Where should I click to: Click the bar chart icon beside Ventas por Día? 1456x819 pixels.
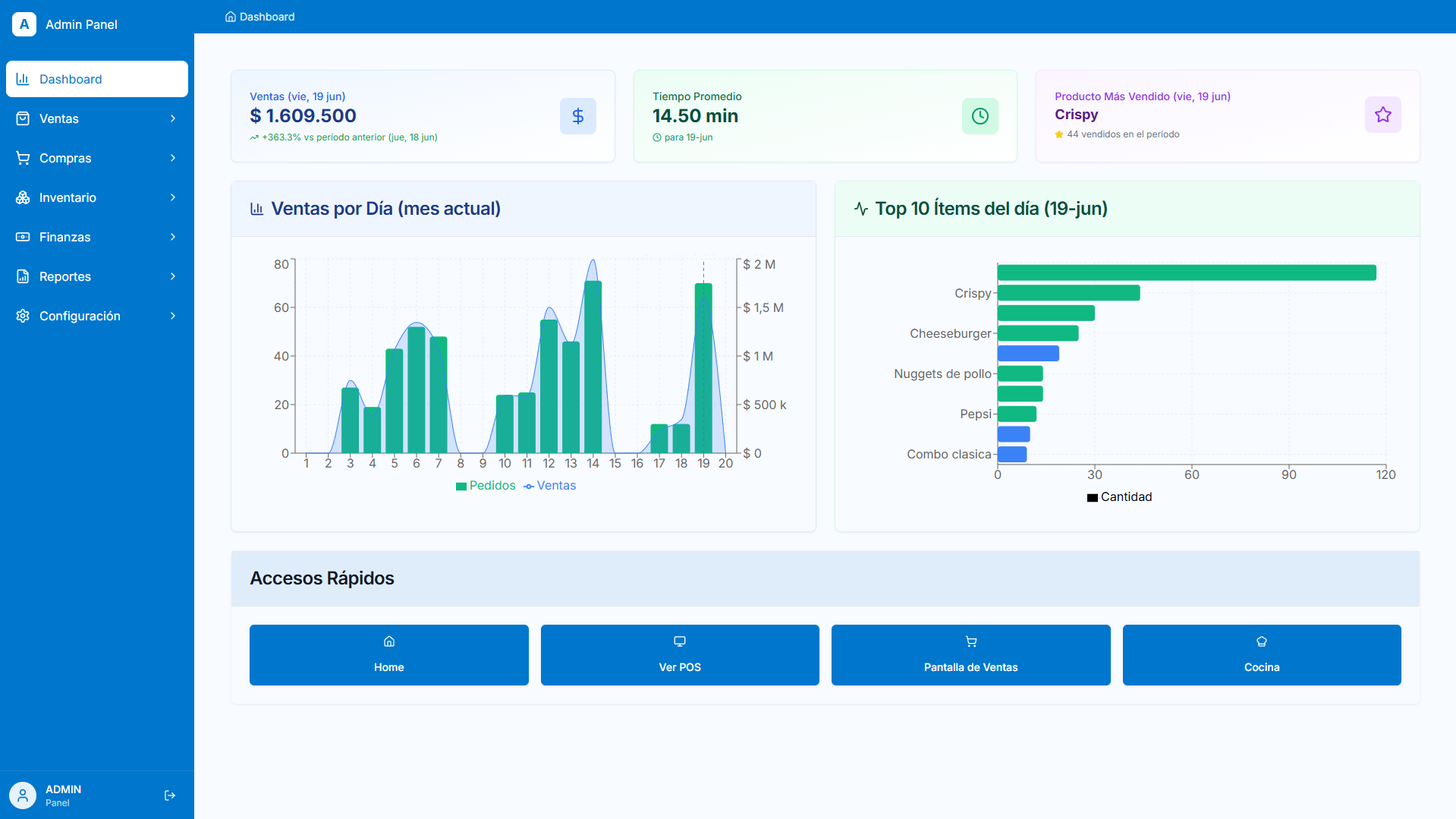pyautogui.click(x=257, y=209)
